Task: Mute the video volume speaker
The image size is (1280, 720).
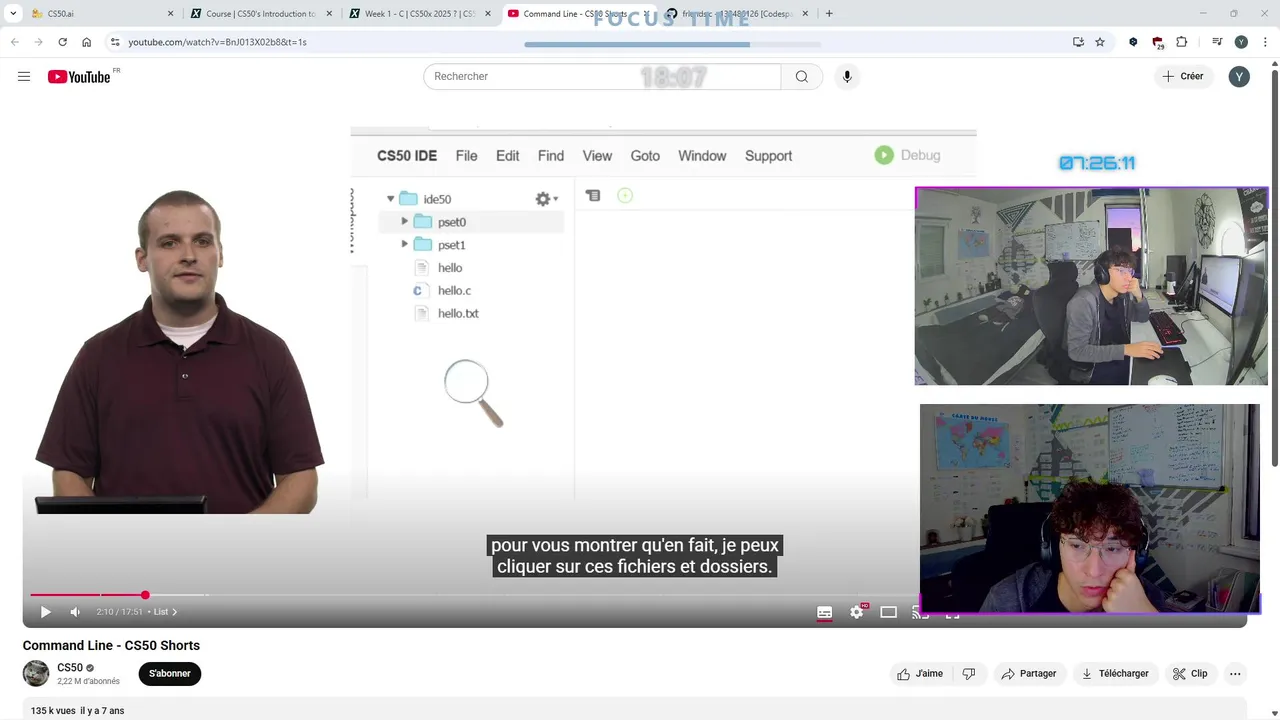Action: point(75,612)
